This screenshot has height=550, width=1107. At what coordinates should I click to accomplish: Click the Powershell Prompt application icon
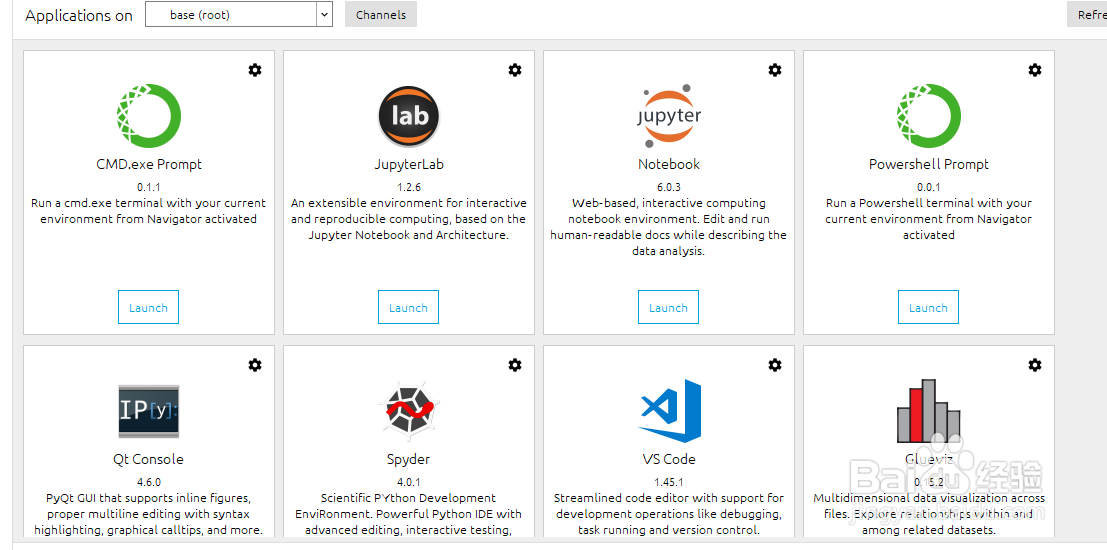point(929,116)
